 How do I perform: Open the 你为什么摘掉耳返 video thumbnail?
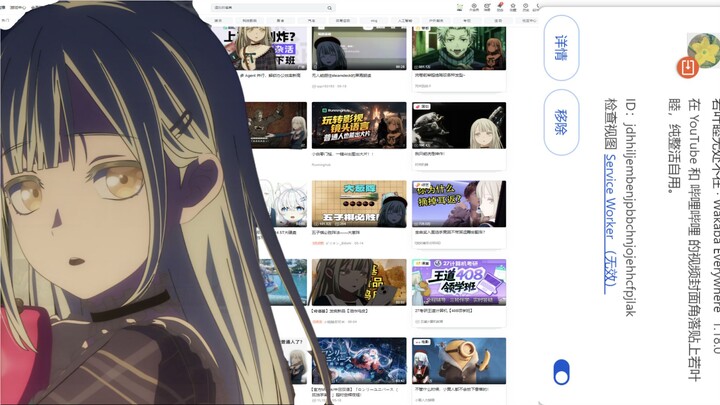[x=459, y=204]
